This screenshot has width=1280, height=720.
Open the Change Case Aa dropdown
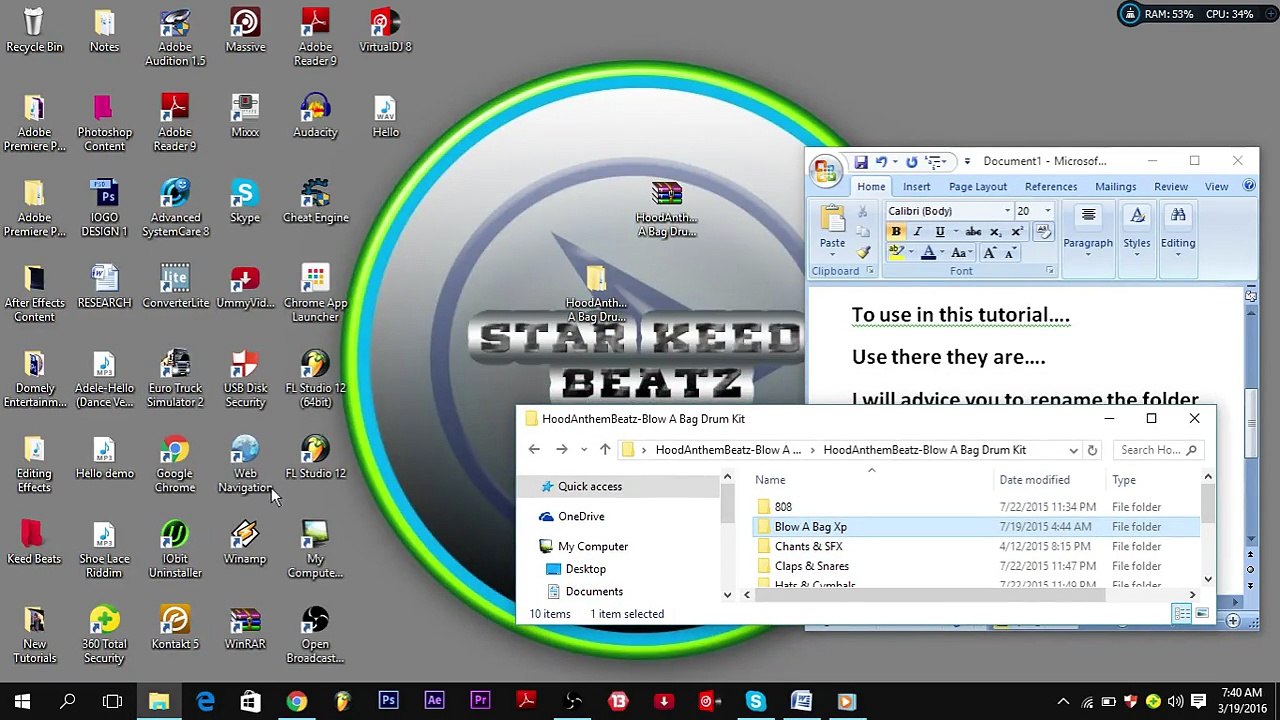[x=962, y=253]
